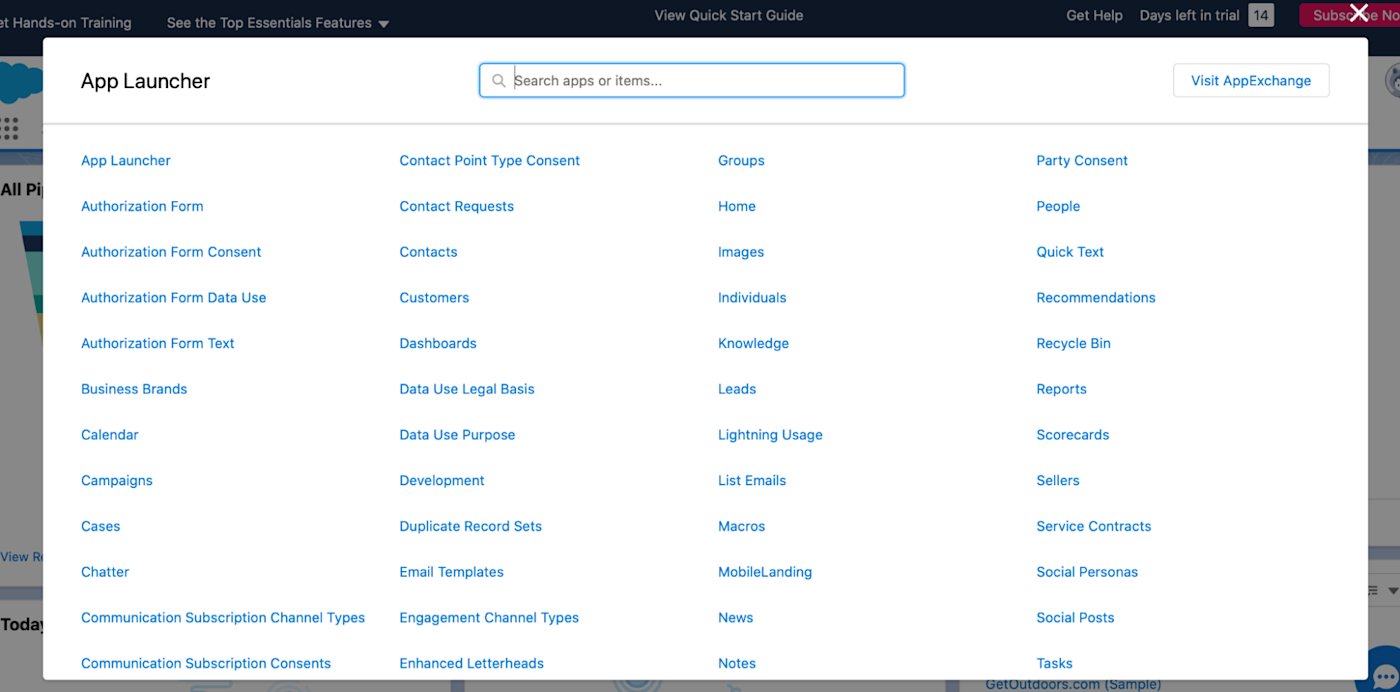1400x692 pixels.
Task: Open Data Use Purpose
Action: pyautogui.click(x=458, y=435)
